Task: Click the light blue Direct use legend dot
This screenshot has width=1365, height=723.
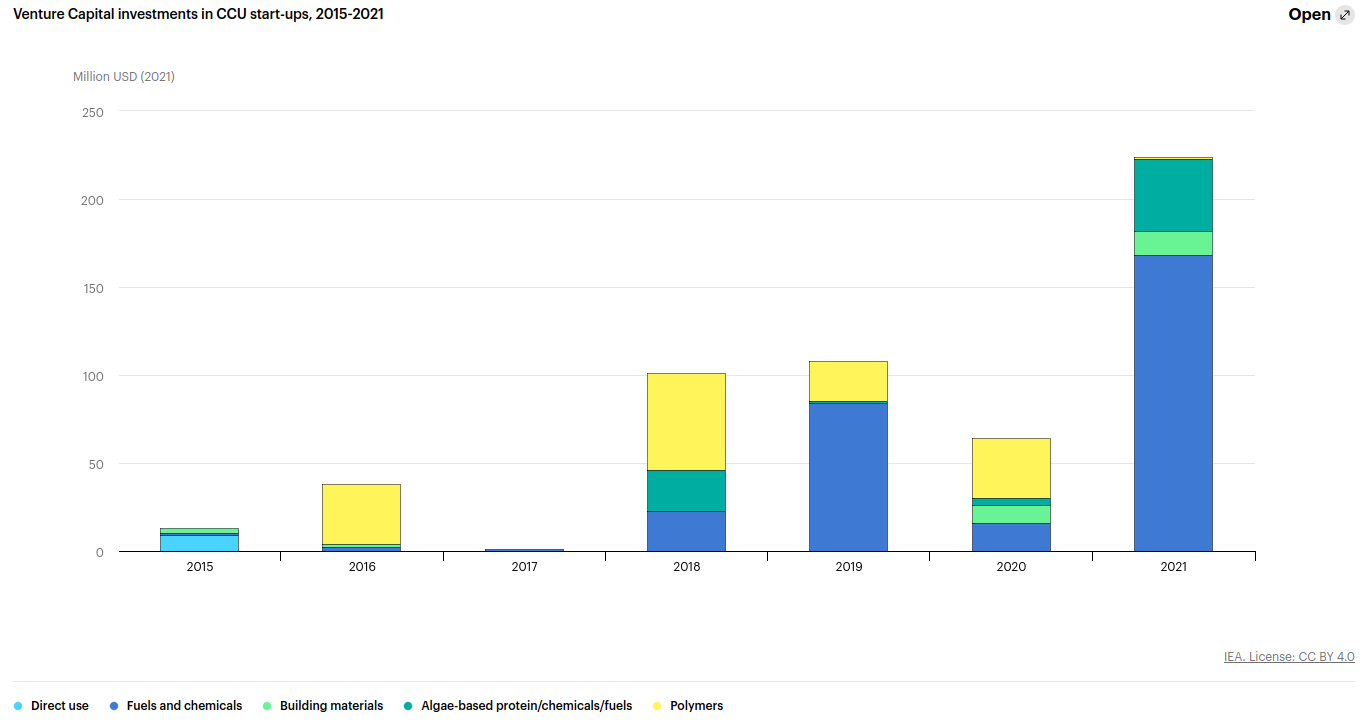Action: [x=18, y=706]
